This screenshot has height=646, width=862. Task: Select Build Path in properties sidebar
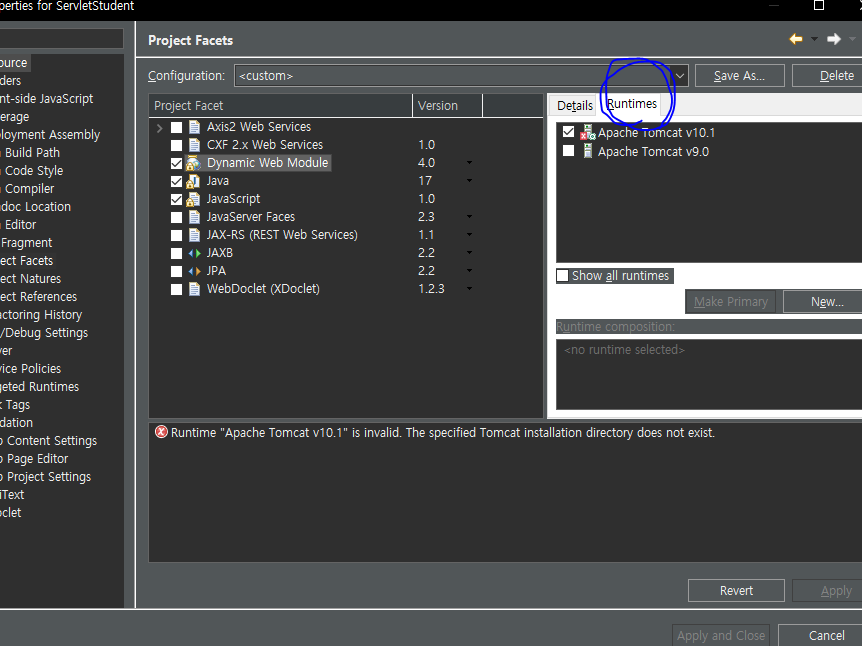click(32, 152)
